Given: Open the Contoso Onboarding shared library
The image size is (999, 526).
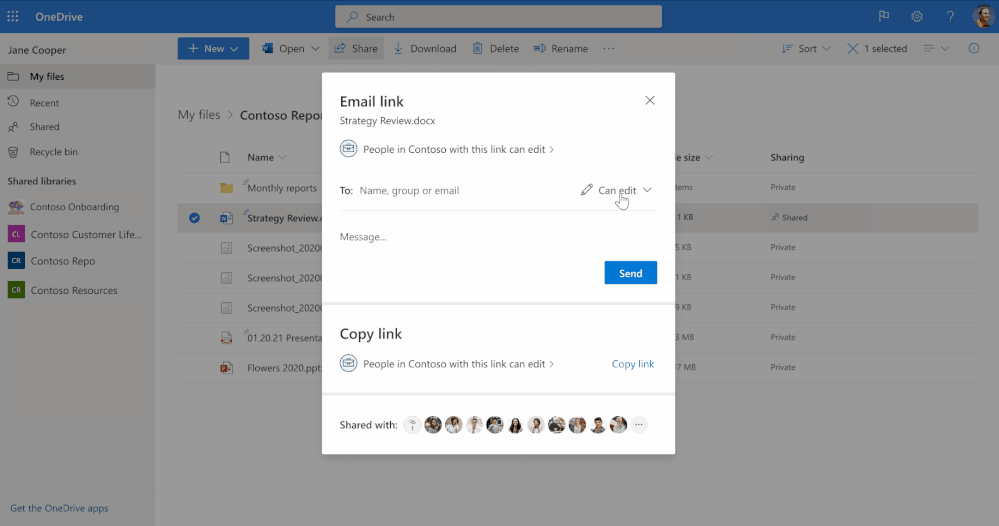Looking at the screenshot, I should tap(74, 207).
